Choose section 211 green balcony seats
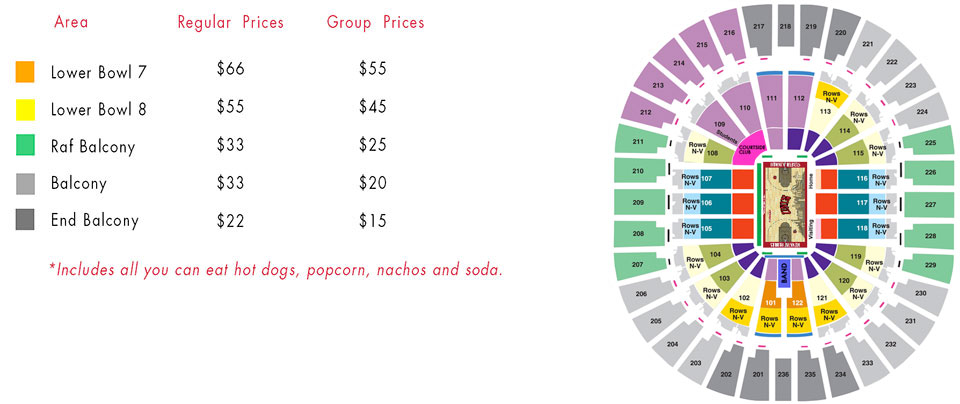 (638, 141)
